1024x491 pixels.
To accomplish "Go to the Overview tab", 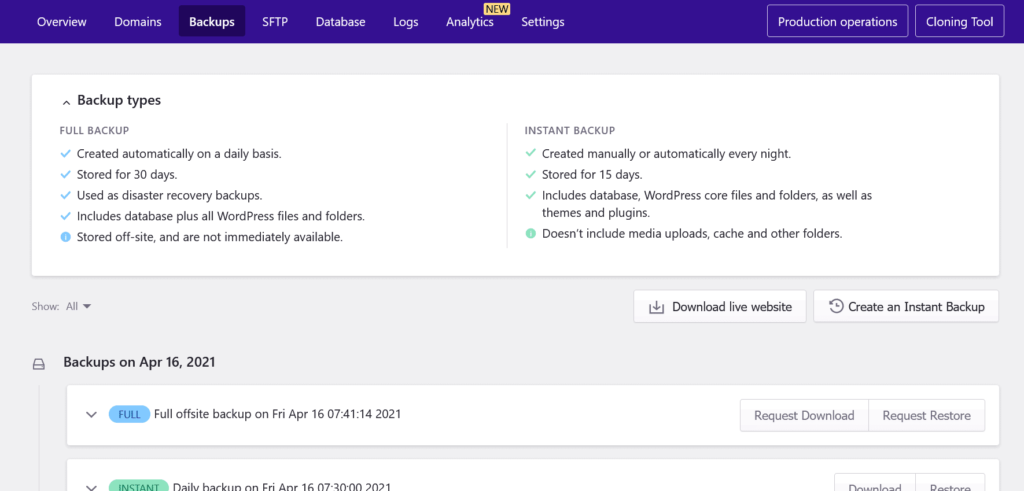I will 62,22.
